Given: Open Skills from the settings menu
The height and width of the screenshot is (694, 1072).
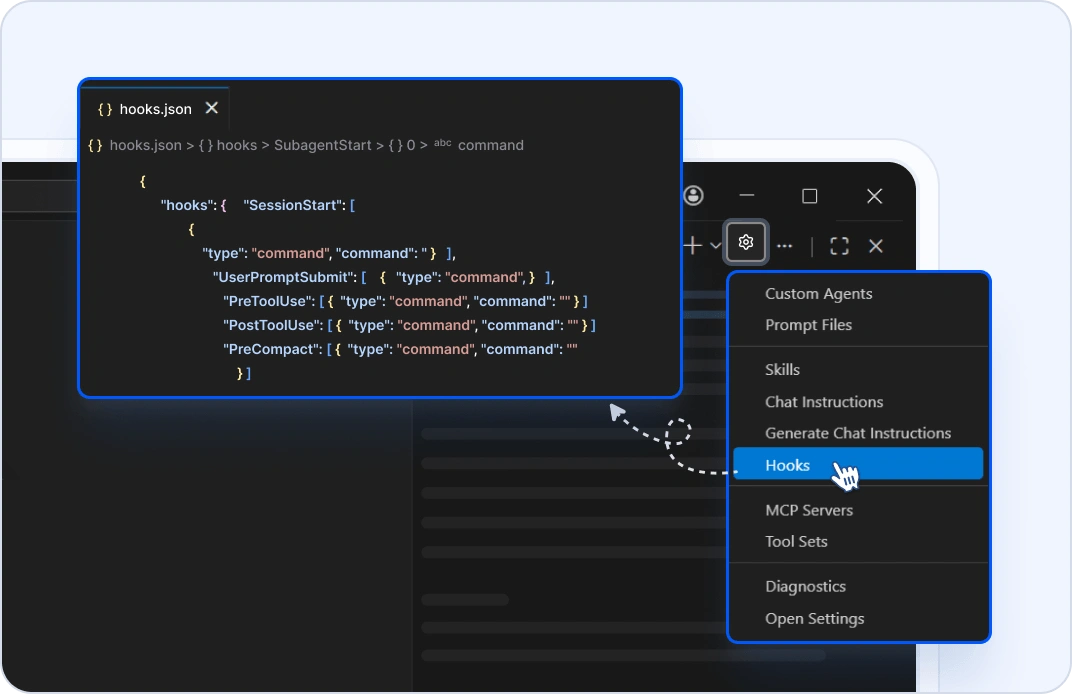Looking at the screenshot, I should (782, 370).
